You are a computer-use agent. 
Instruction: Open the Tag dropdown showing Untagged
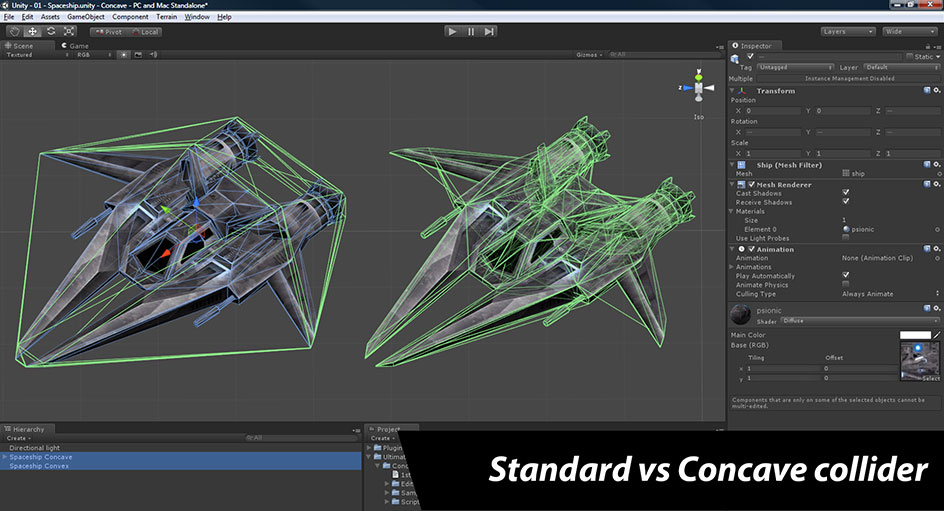click(795, 67)
